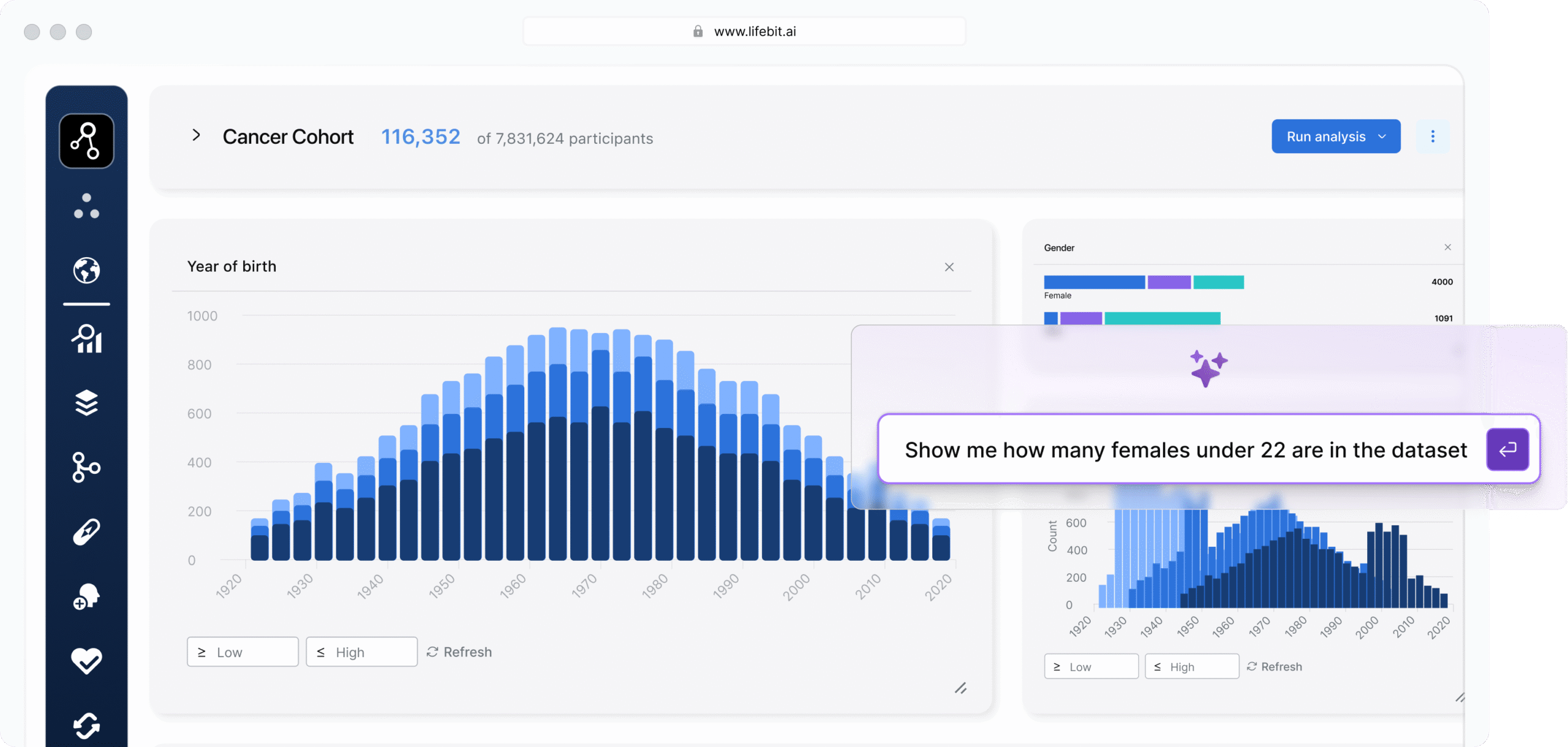Click the Female label in Gender panel
The width and height of the screenshot is (1568, 747).
[1058, 296]
